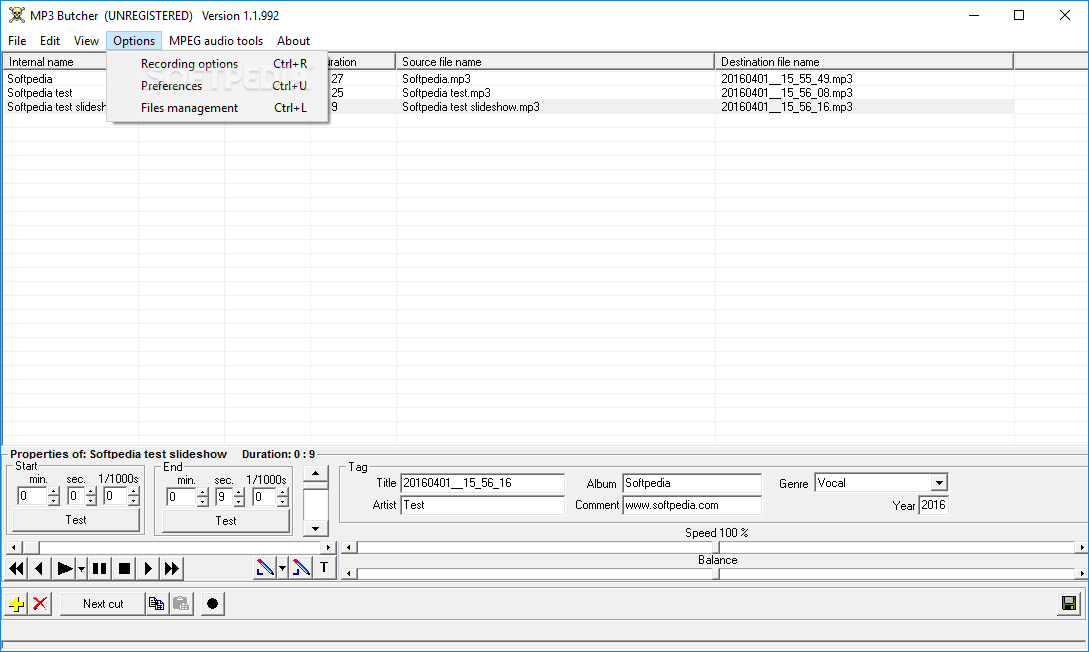
Task: Decrease Start sec. with down spinner
Action: (x=91, y=501)
